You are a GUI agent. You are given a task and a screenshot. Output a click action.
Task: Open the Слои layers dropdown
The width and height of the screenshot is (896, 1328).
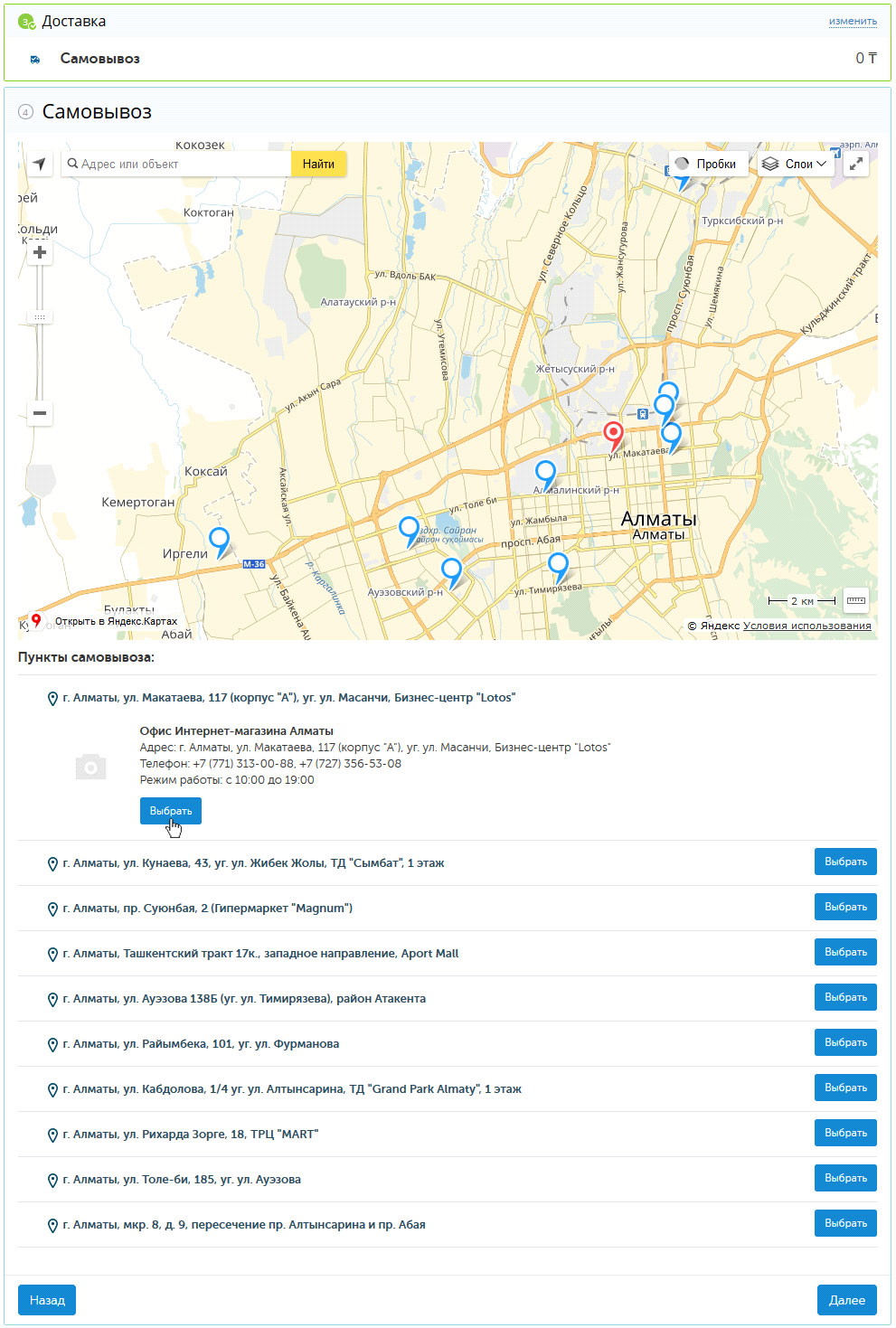(794, 164)
